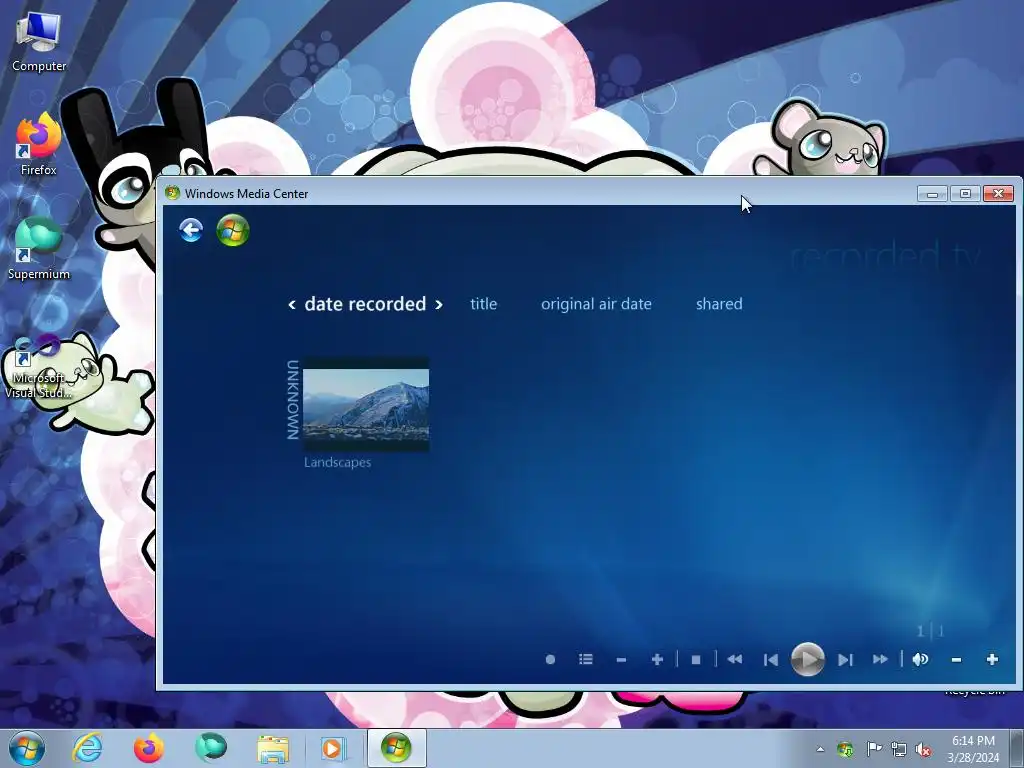
Task: Click channel up plus button
Action: [x=658, y=660]
